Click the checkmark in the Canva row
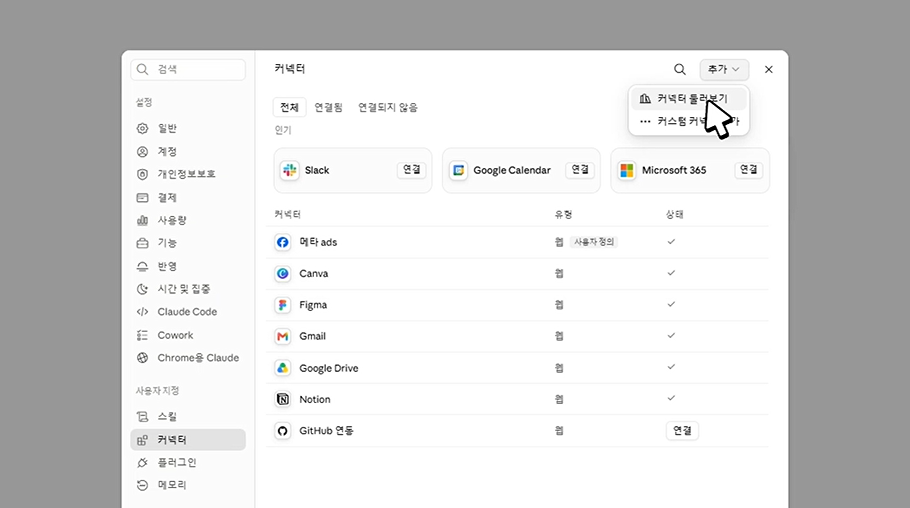 [671, 273]
